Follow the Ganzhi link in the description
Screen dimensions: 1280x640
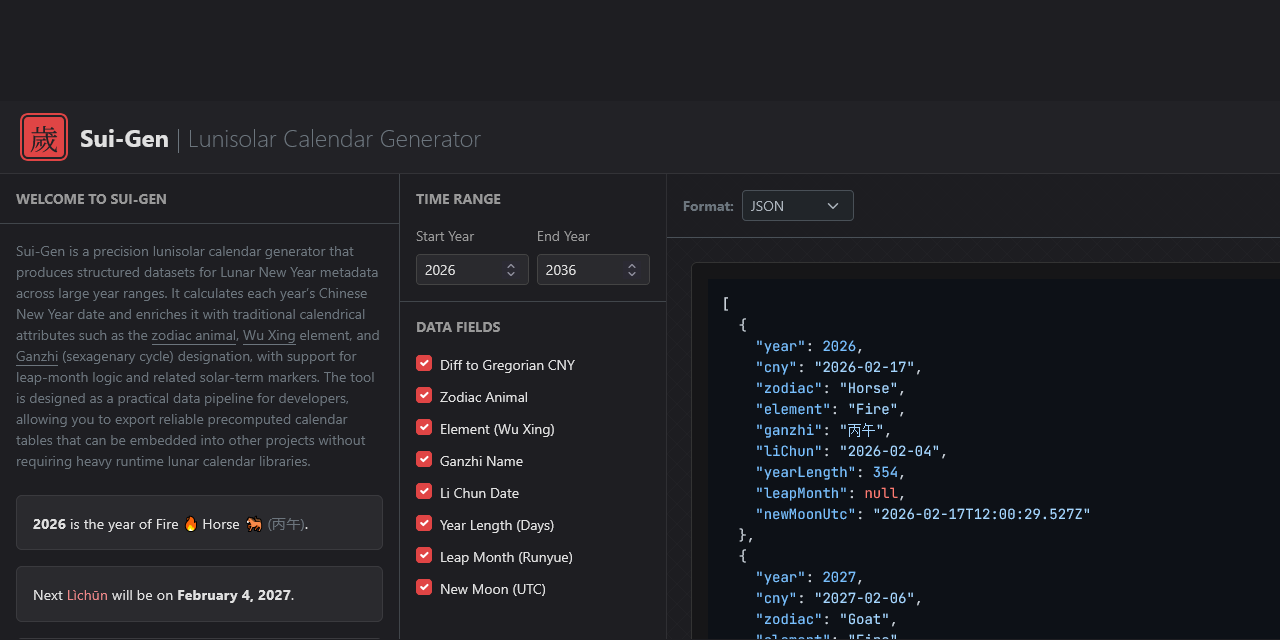37,357
